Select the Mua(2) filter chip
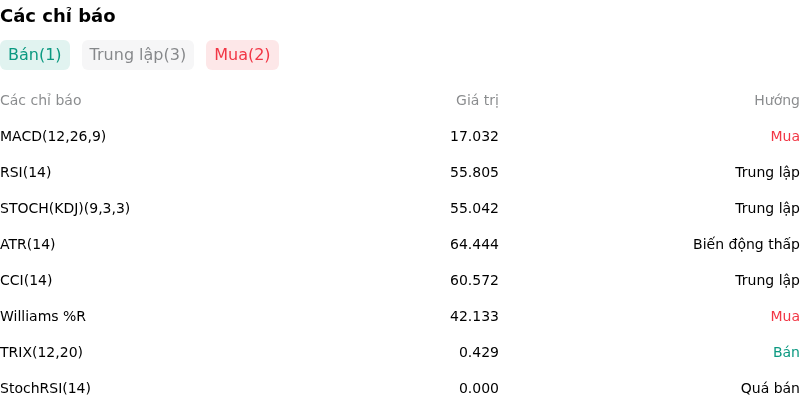Screen dimensions: 800x398 click(242, 55)
